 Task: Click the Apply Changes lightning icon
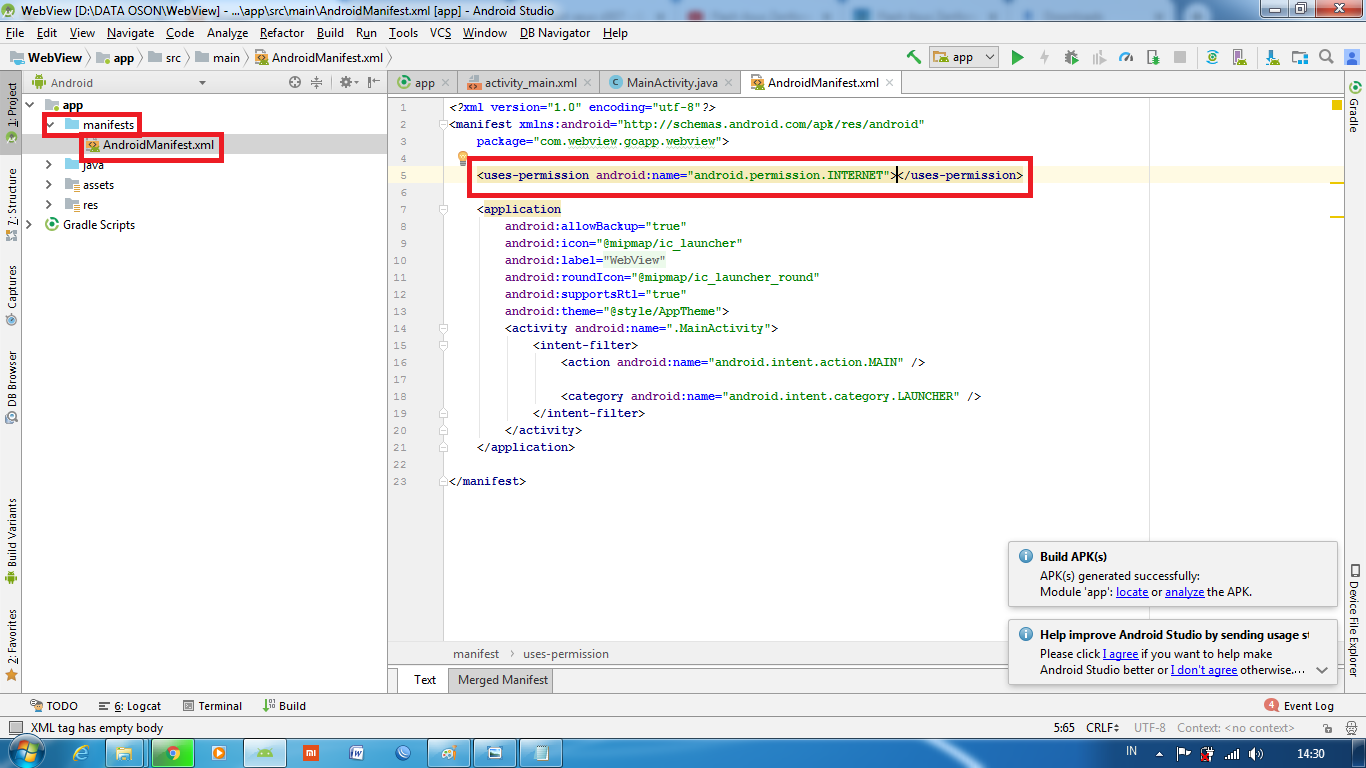click(1045, 57)
